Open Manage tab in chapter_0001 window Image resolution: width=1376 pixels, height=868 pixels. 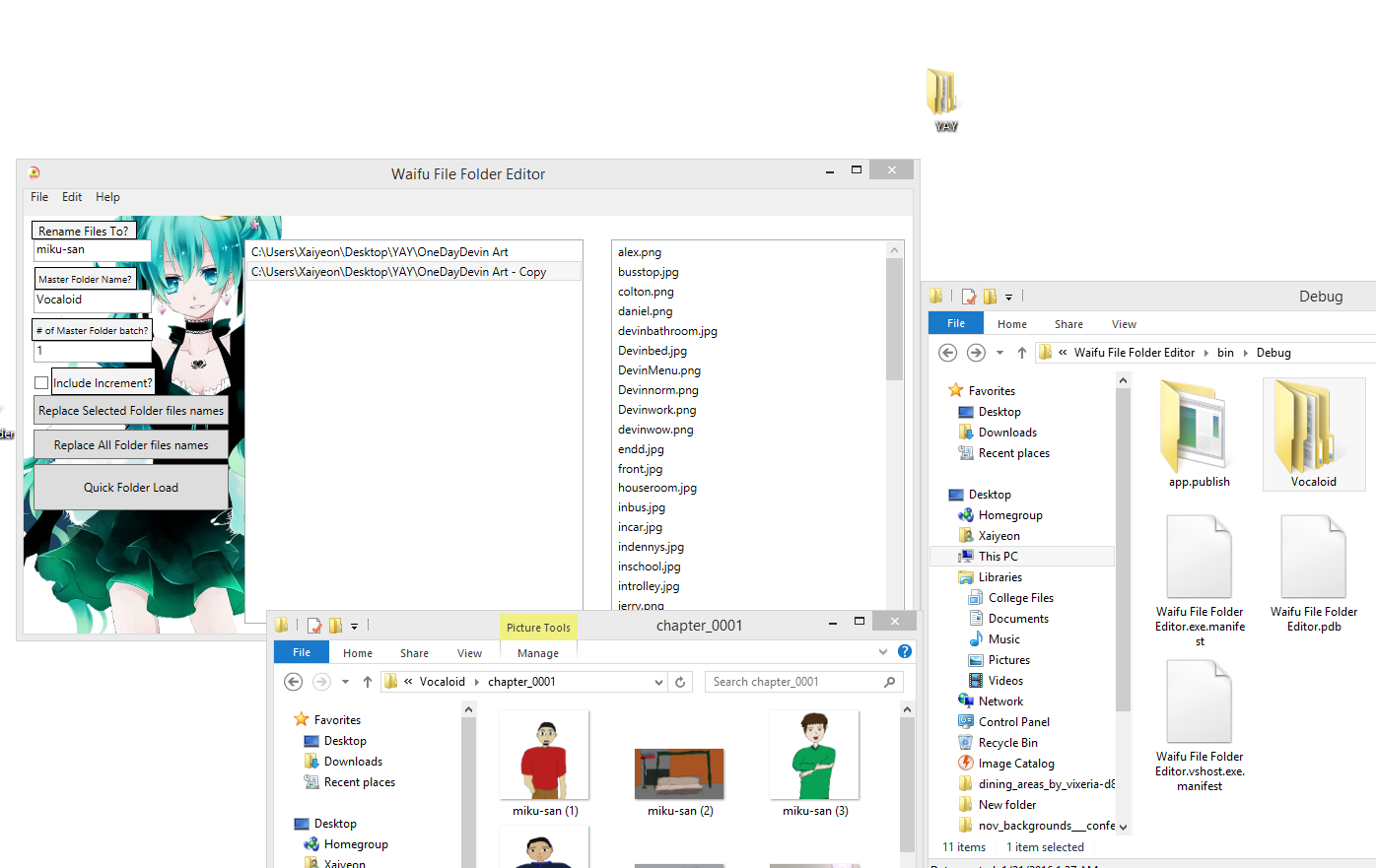(x=538, y=653)
